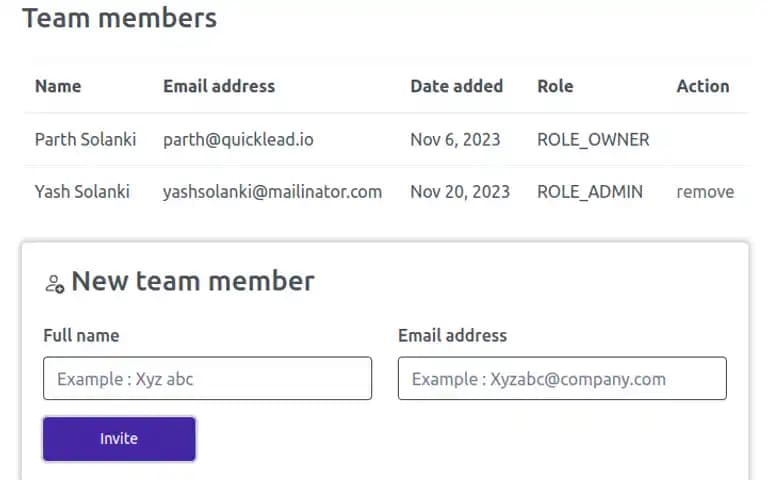
Task: Focus the Full name input field
Action: [207, 378]
